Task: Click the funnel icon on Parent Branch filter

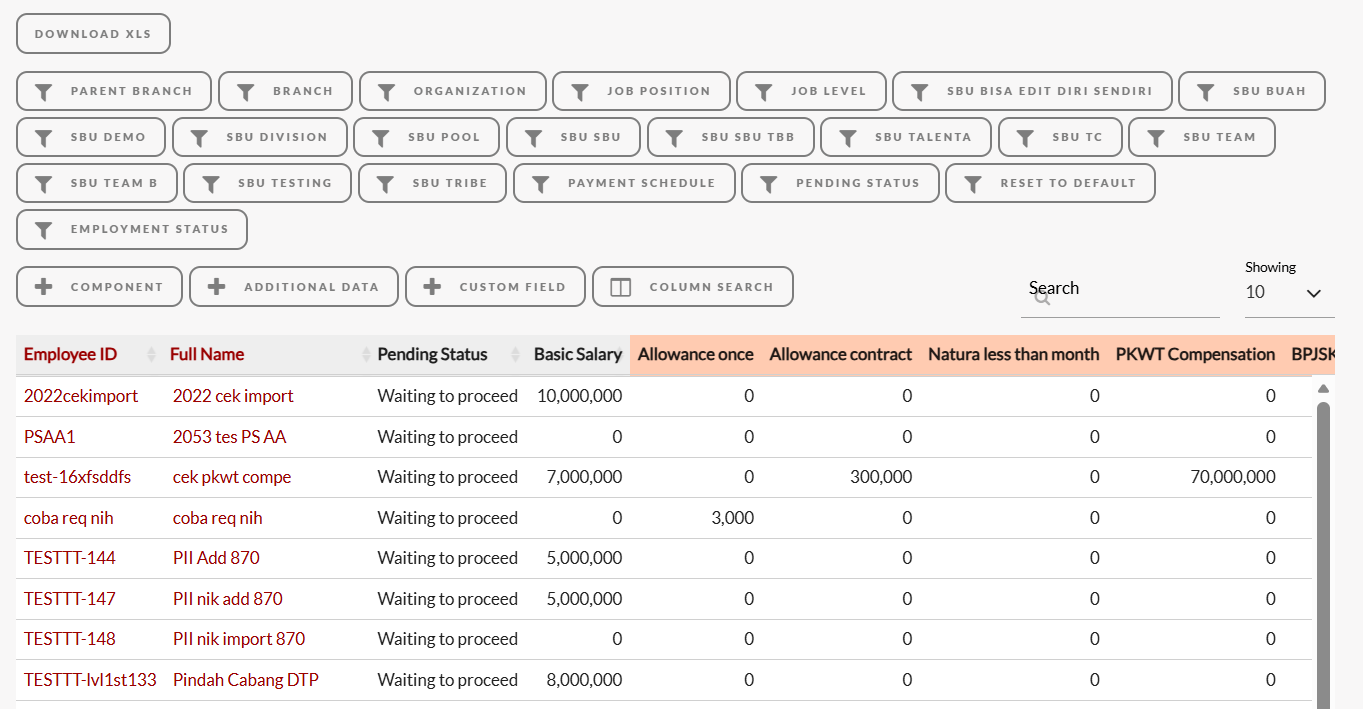Action: (44, 91)
